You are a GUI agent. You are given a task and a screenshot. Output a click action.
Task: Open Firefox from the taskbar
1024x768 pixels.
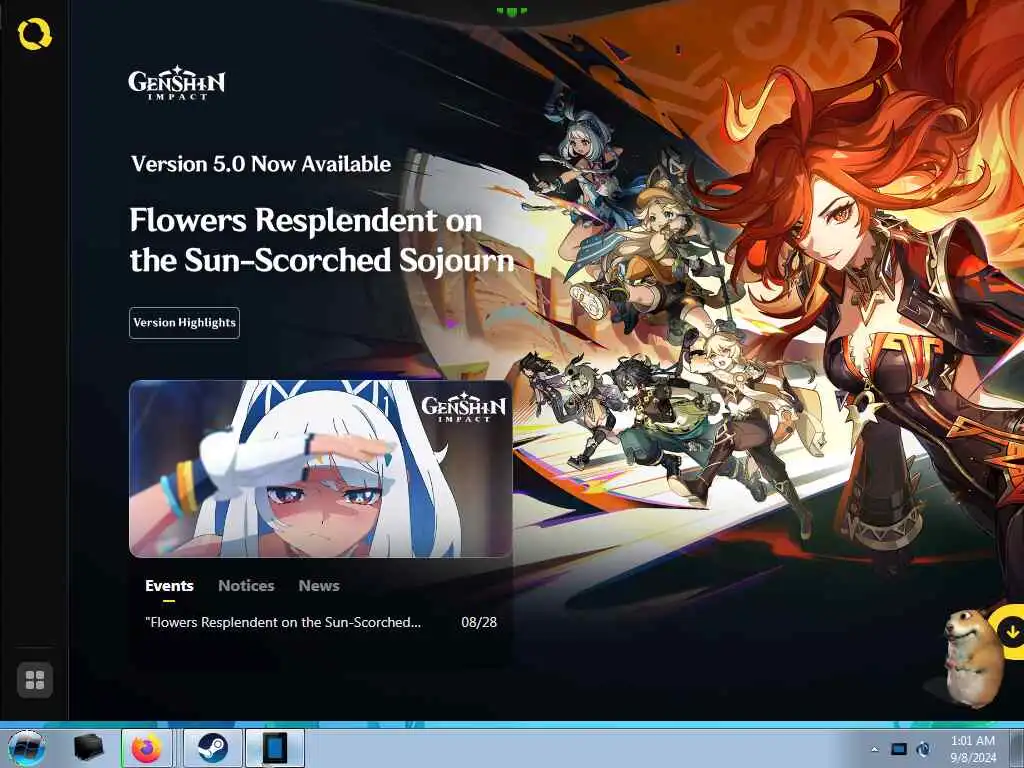click(x=147, y=748)
